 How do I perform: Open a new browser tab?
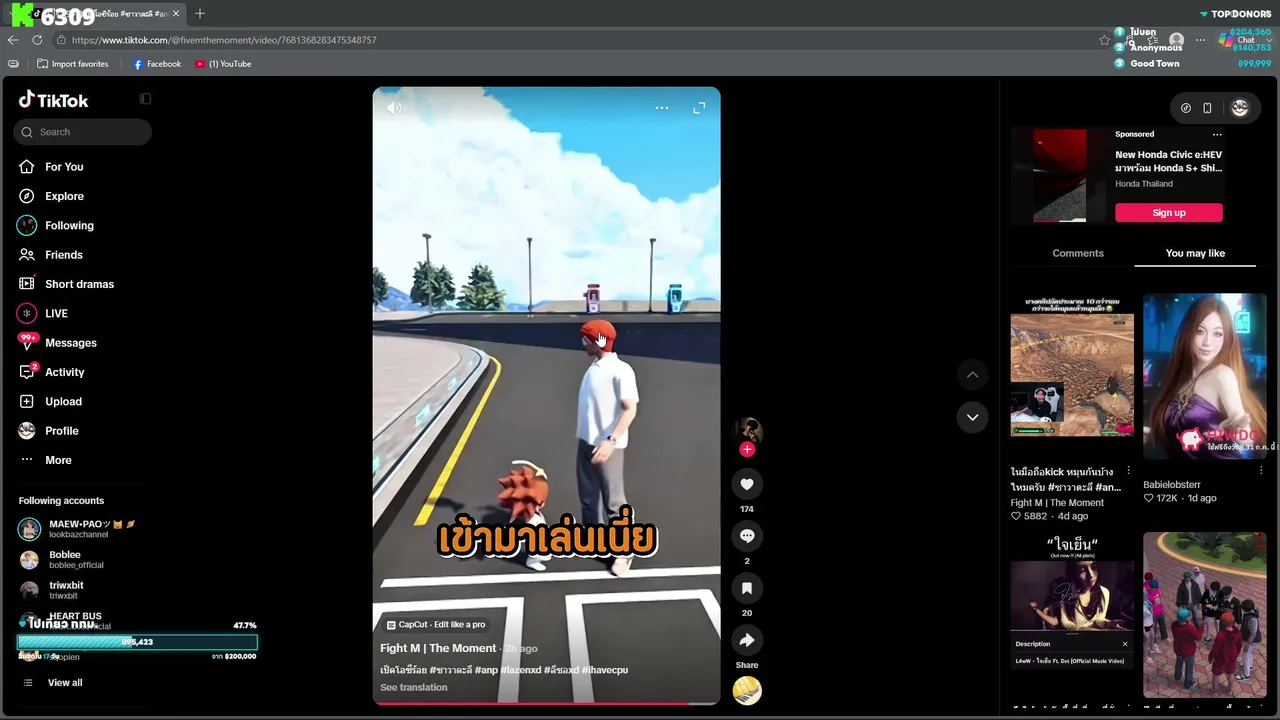coord(200,13)
